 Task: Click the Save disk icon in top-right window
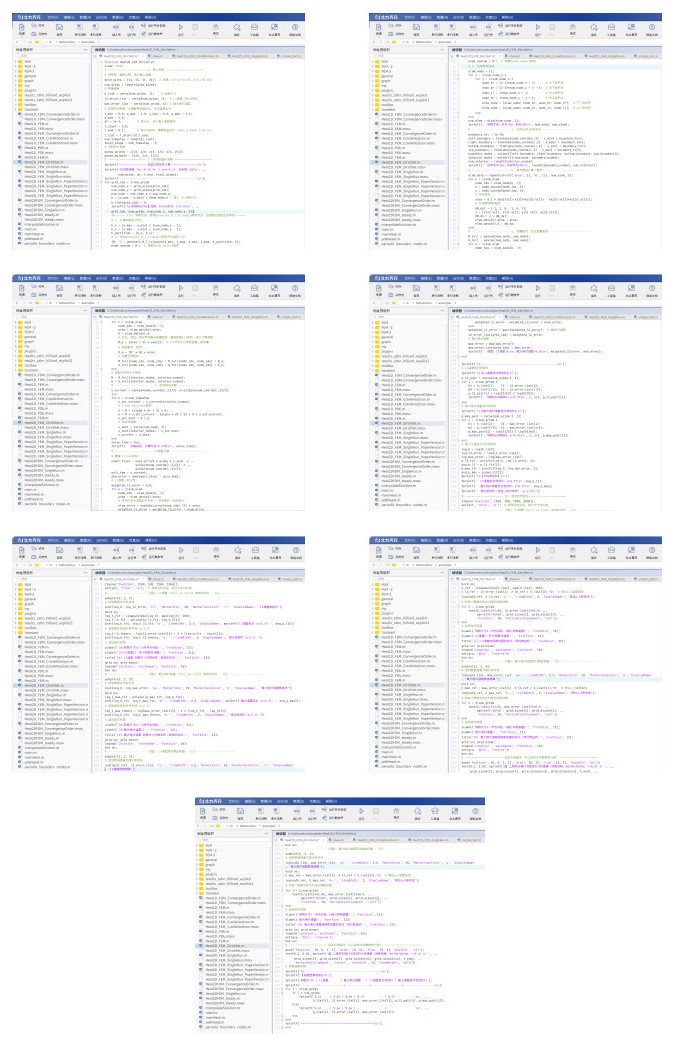point(417,27)
